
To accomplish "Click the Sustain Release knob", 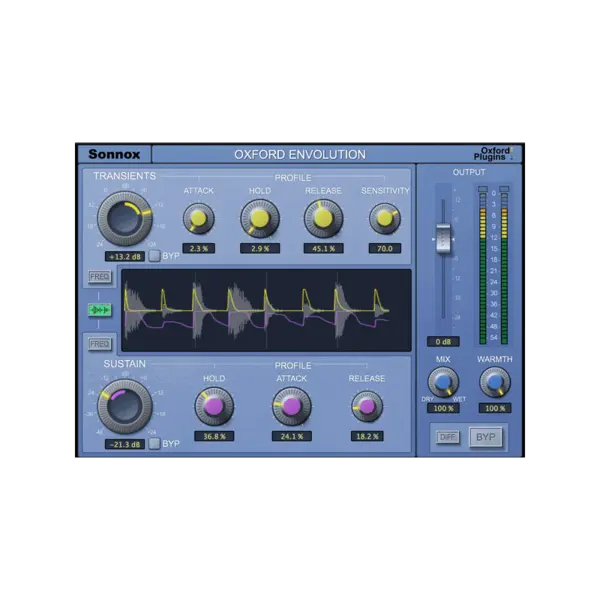I will click(367, 406).
